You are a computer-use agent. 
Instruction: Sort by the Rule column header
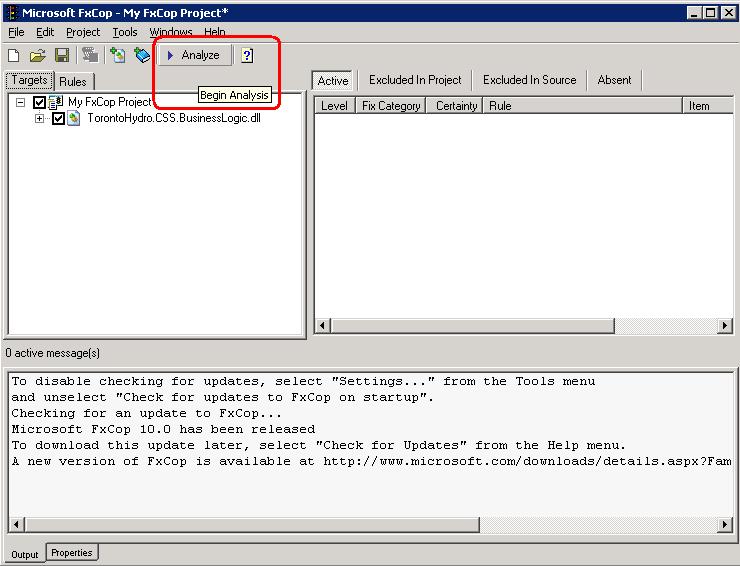pyautogui.click(x=583, y=106)
